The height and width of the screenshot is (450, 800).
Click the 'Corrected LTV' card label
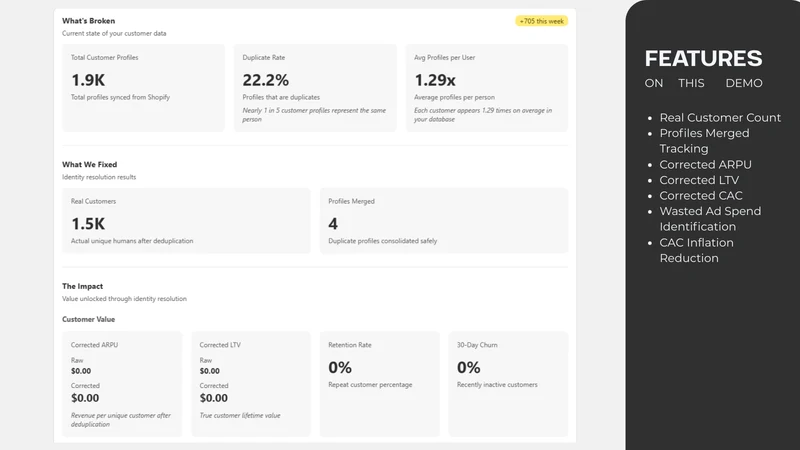tap(220, 345)
